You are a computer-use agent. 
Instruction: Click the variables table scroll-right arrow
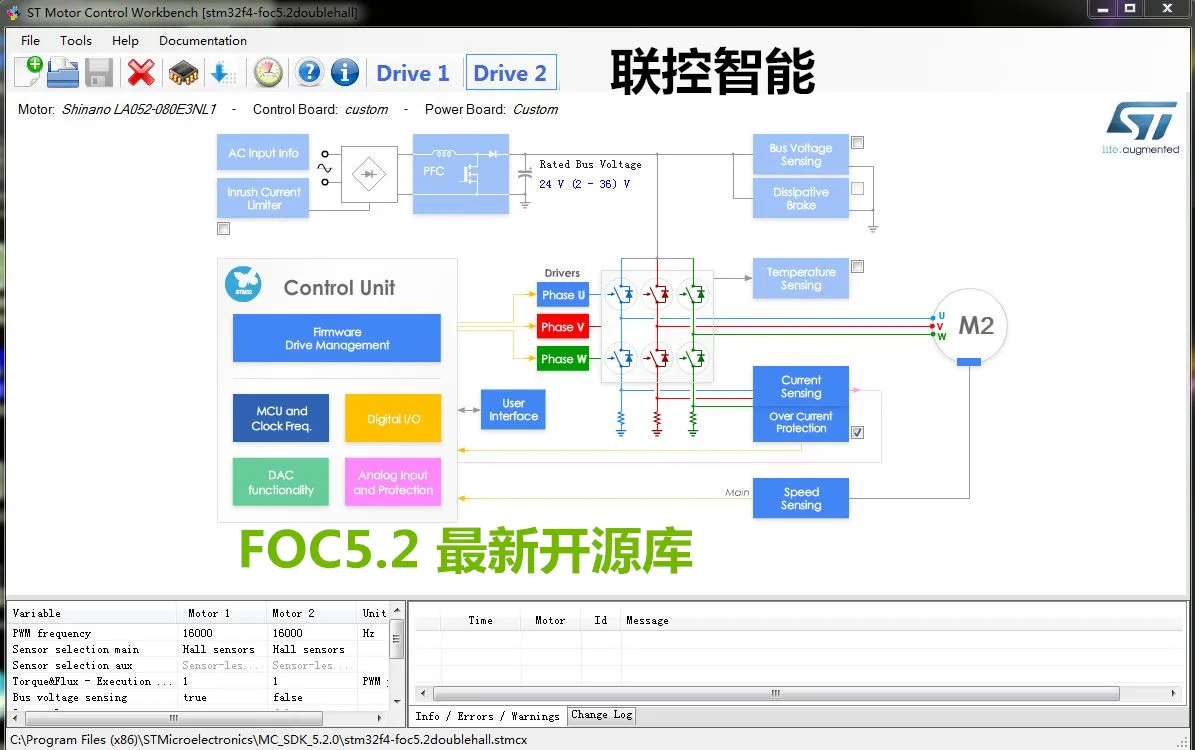(x=380, y=718)
